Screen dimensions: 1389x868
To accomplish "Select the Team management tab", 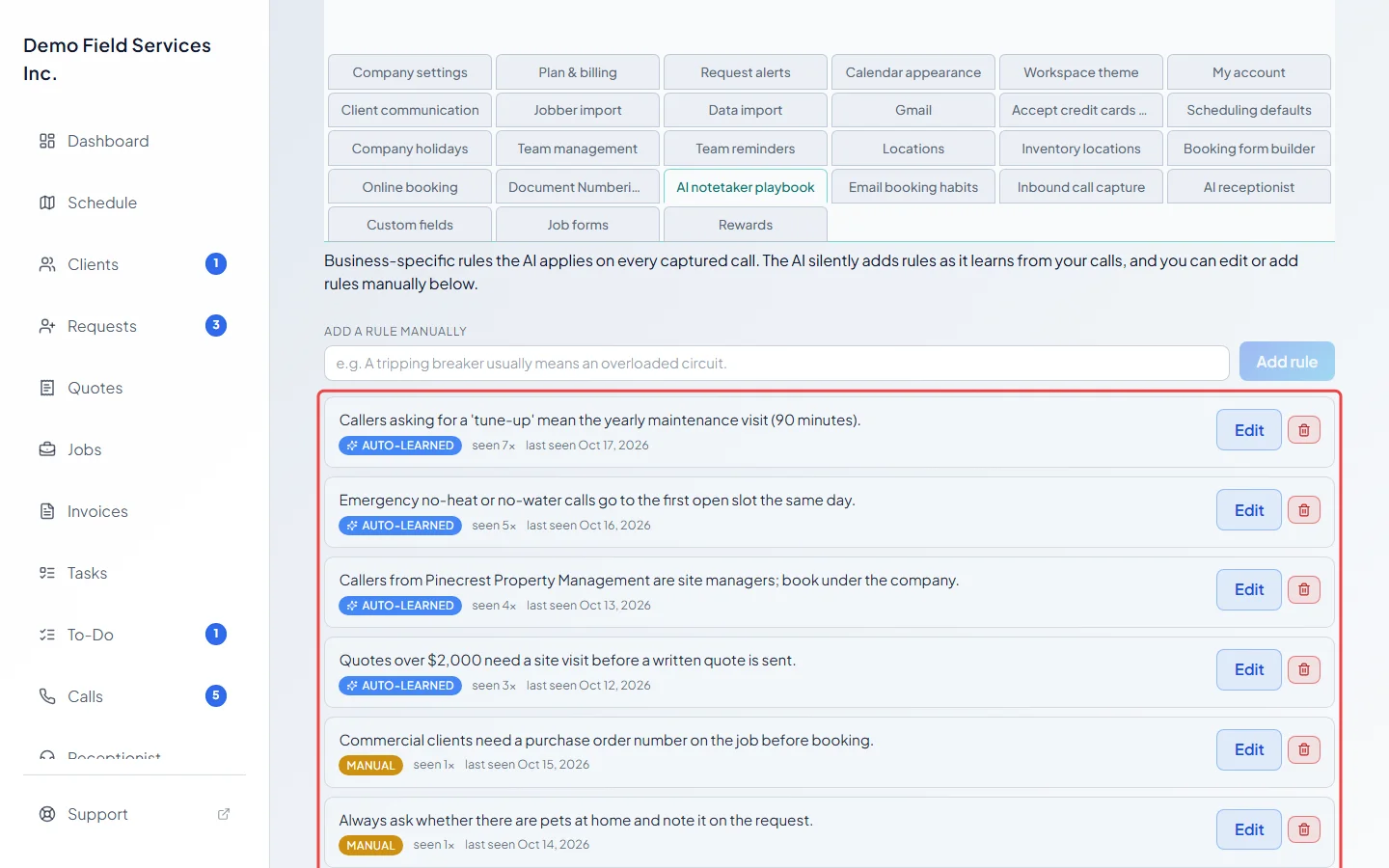I will pos(578,149).
